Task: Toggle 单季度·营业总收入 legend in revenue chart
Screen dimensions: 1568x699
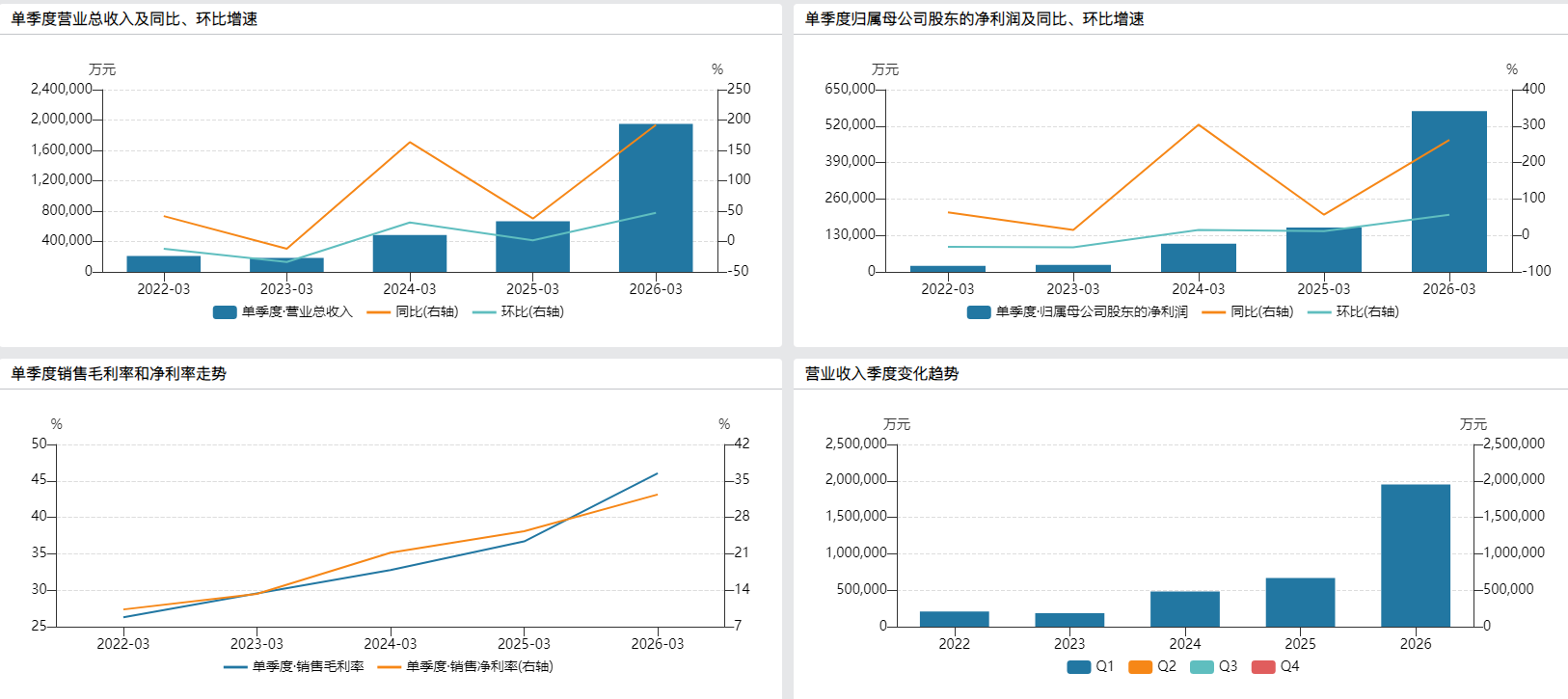Action: [x=284, y=312]
